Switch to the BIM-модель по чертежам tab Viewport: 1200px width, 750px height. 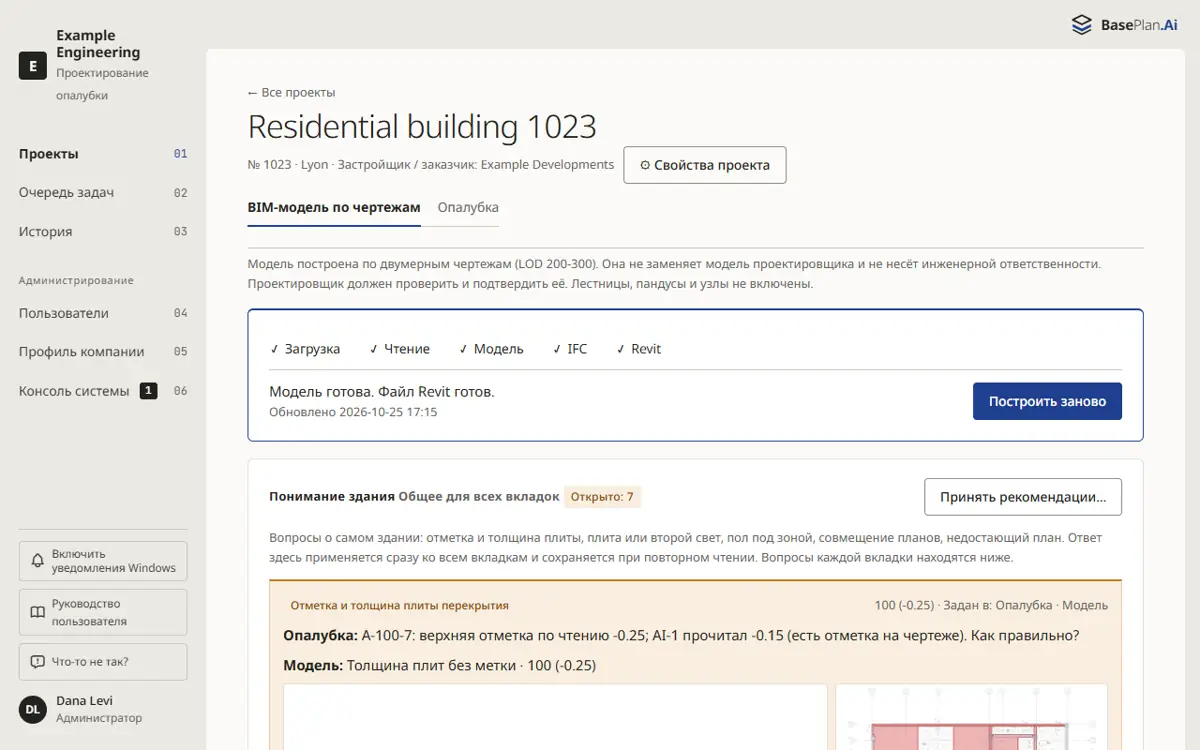click(x=334, y=208)
